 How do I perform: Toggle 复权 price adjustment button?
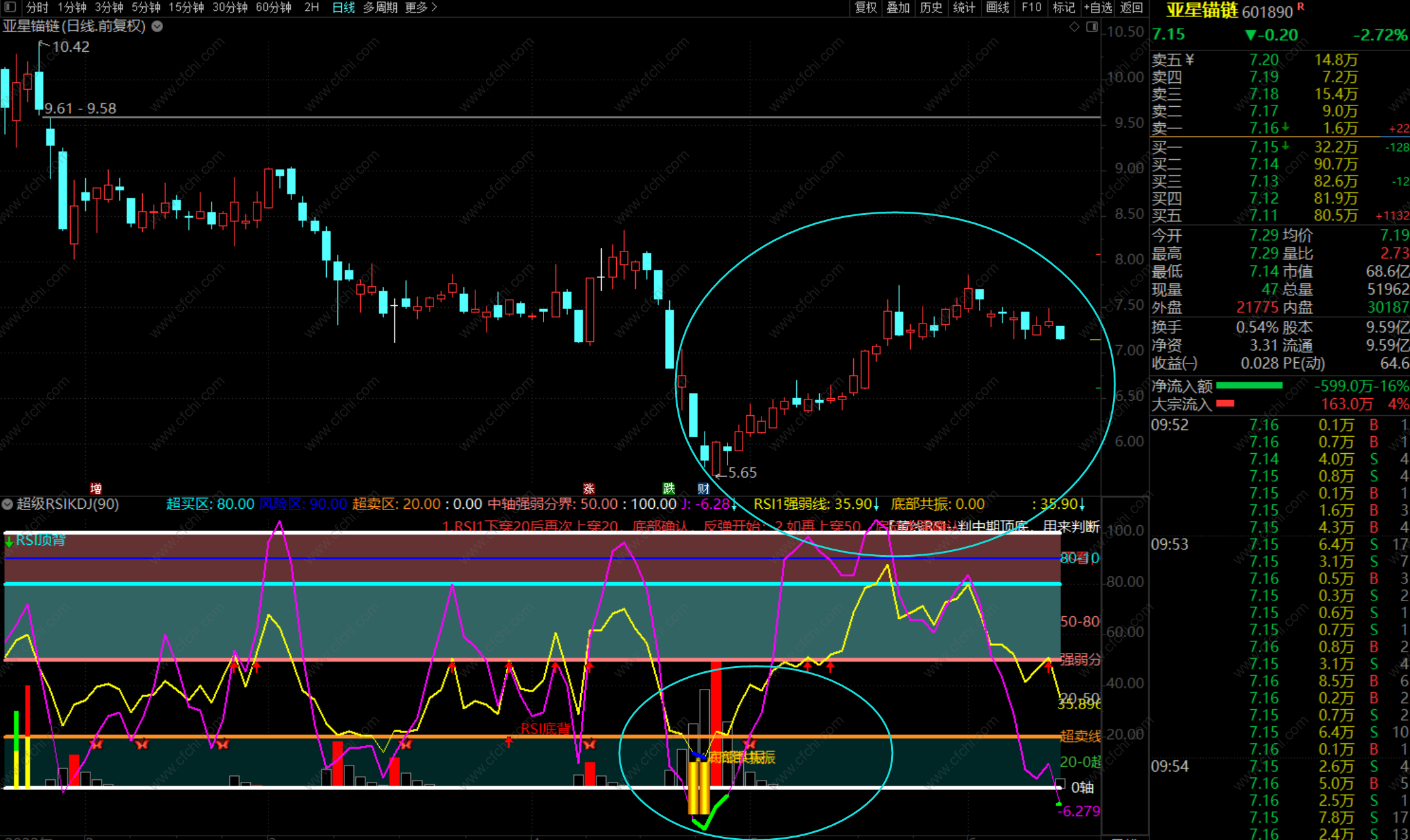coord(865,8)
